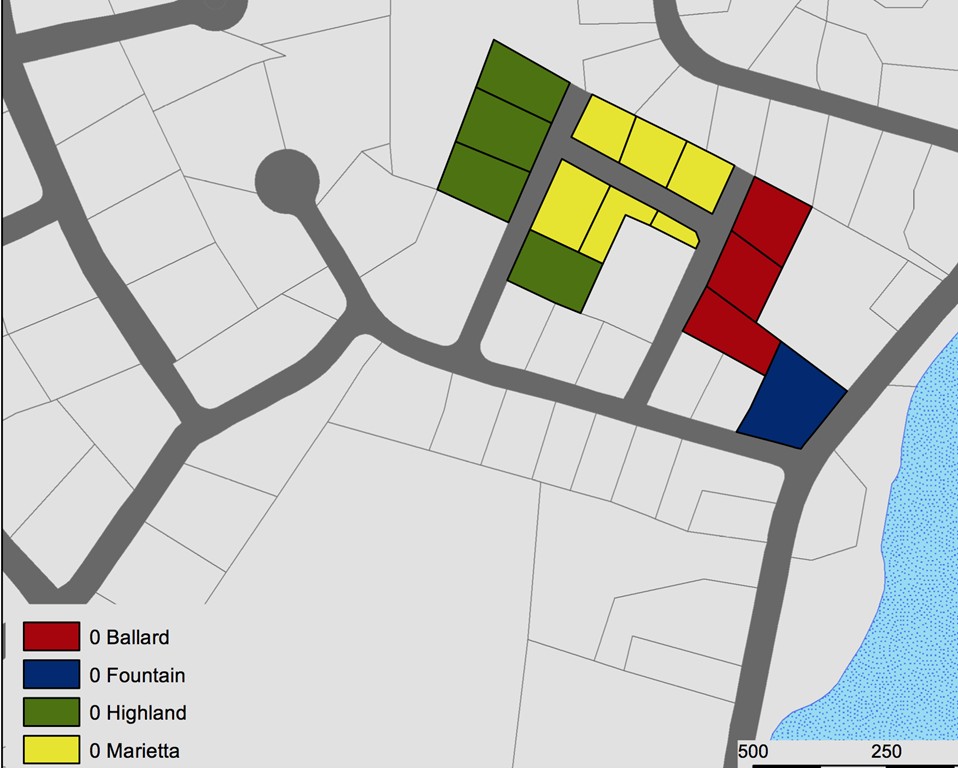Select the '0 Highland' legend label

click(x=138, y=713)
